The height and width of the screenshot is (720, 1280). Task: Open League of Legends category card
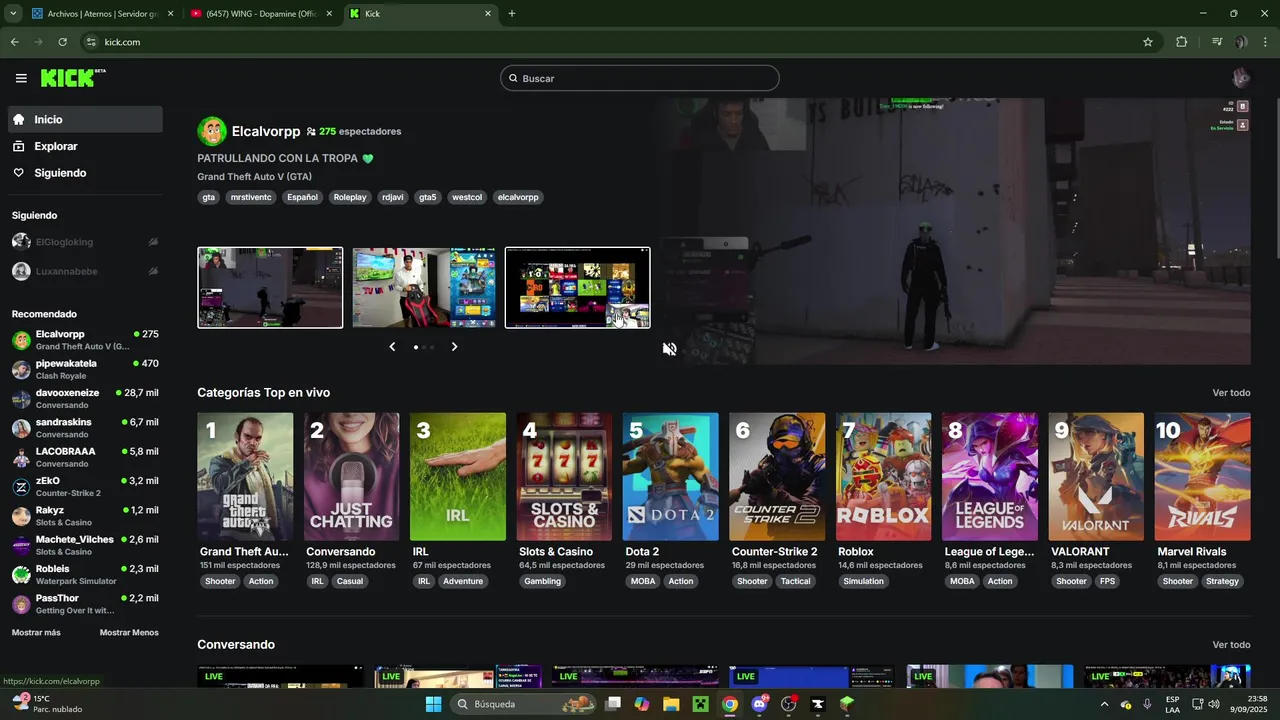(x=990, y=477)
